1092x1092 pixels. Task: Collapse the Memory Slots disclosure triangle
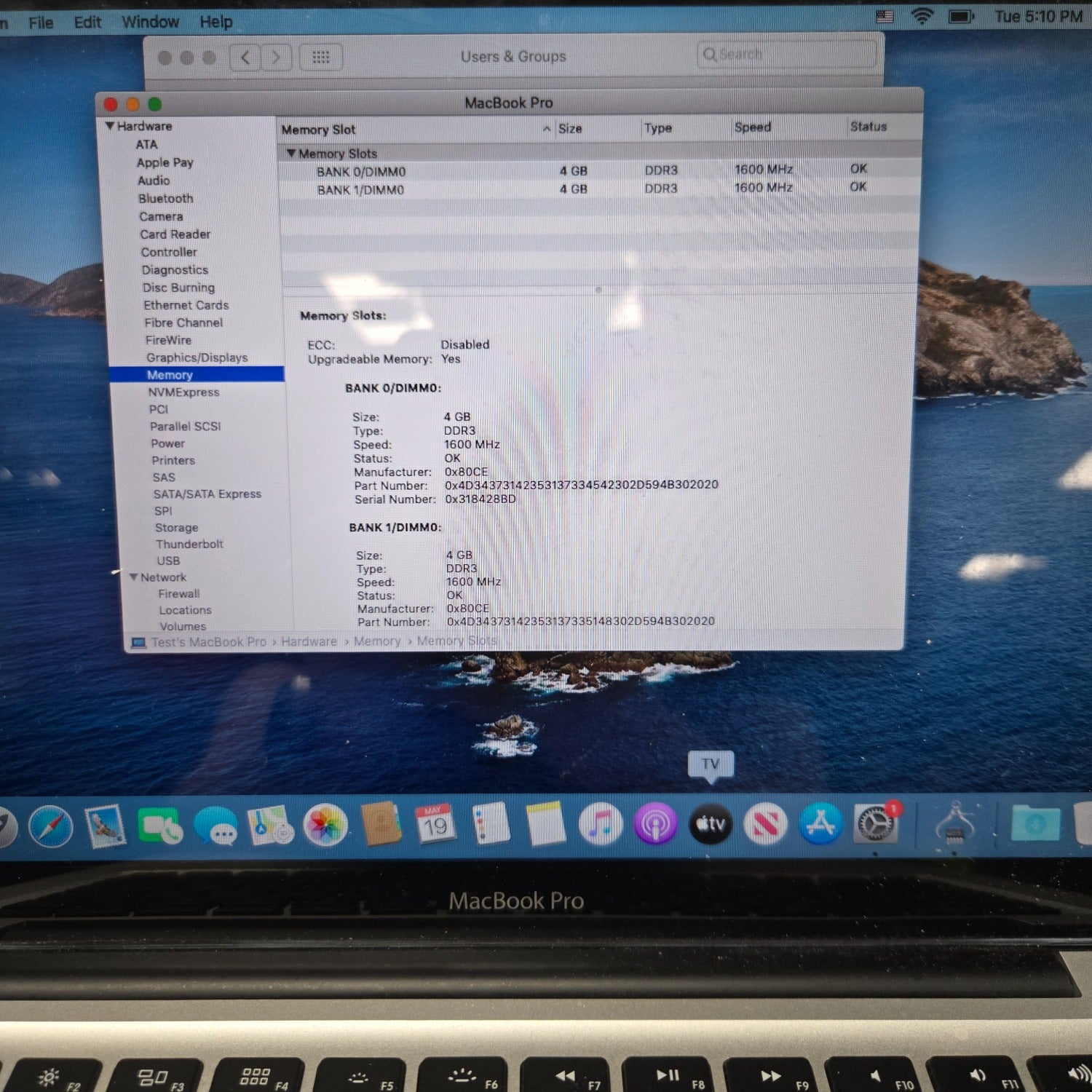pos(291,154)
